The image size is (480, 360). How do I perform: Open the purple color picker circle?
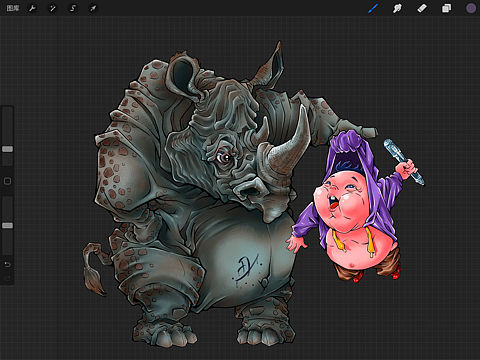471,8
